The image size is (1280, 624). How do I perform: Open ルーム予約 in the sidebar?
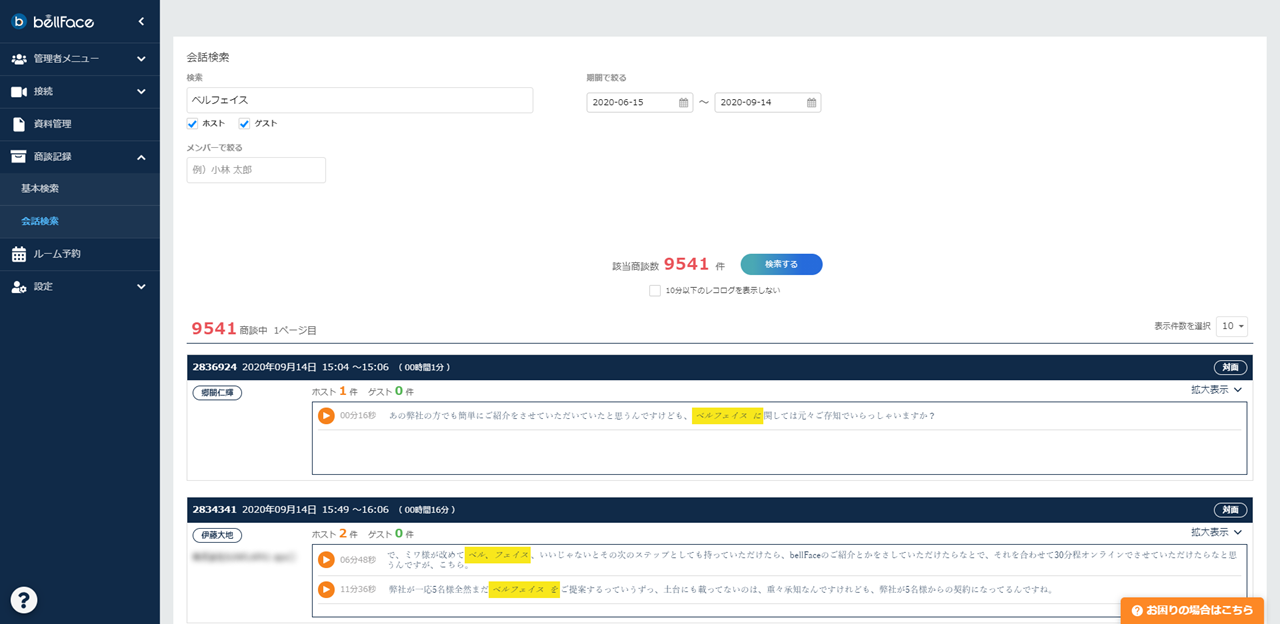(x=80, y=254)
